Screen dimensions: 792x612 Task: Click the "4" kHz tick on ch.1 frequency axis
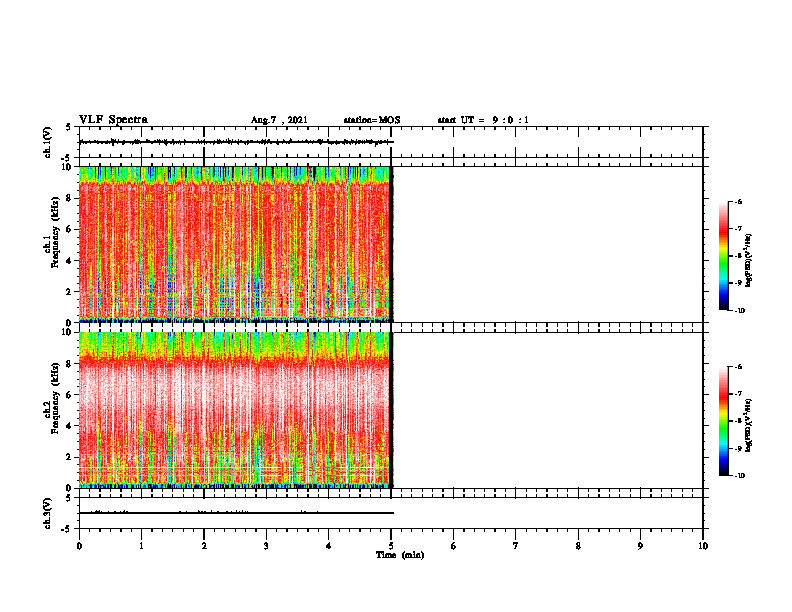70,261
